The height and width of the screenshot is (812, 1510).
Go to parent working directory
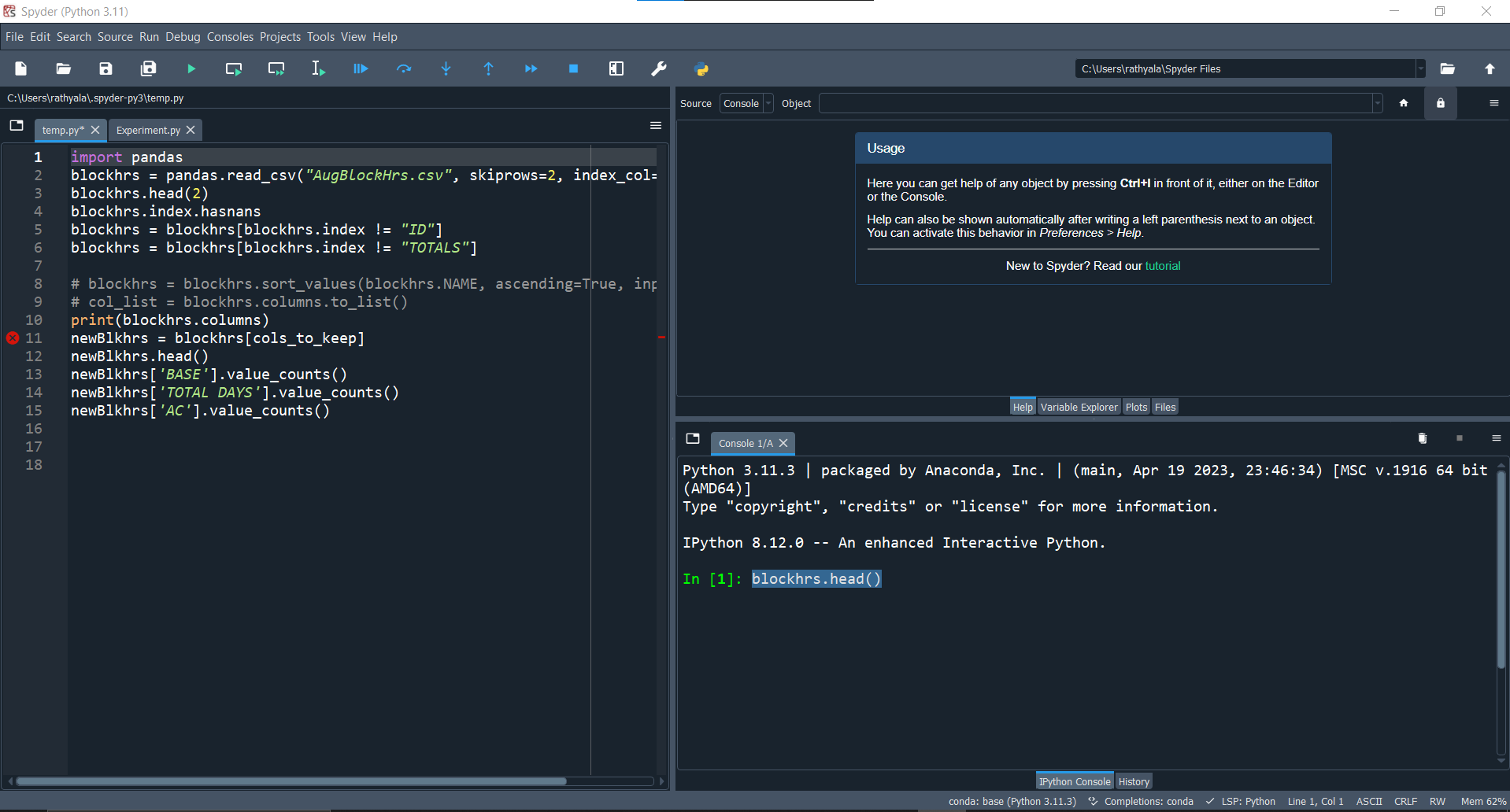(1490, 68)
